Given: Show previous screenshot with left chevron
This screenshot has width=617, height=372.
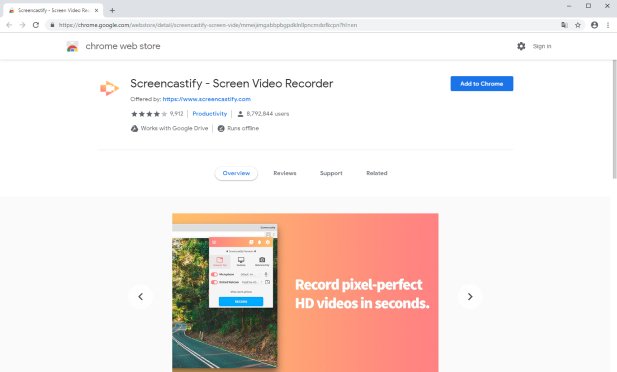Looking at the screenshot, I should [140, 296].
